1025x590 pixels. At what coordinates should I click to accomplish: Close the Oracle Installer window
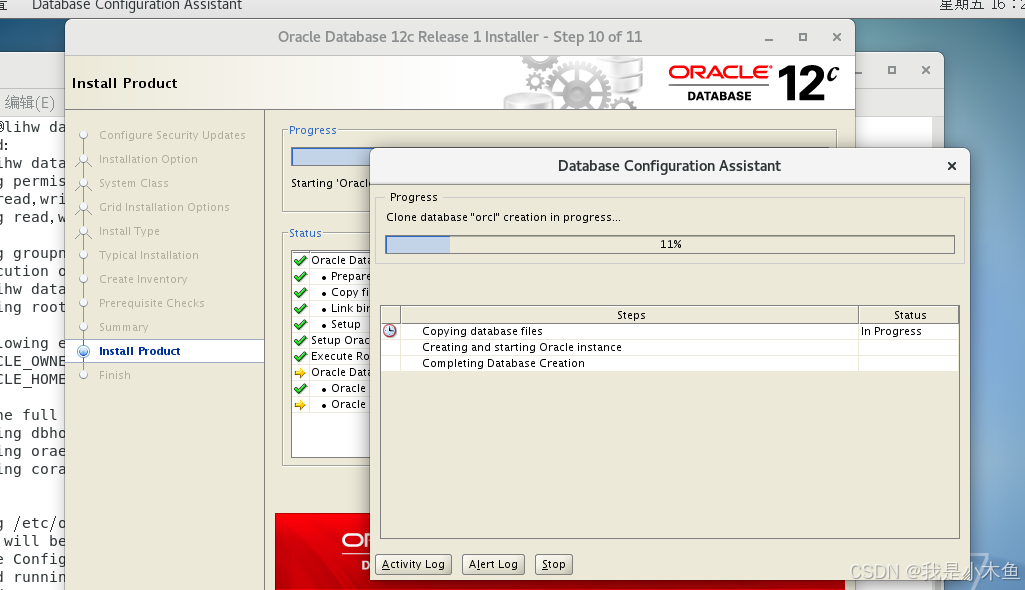[x=837, y=37]
